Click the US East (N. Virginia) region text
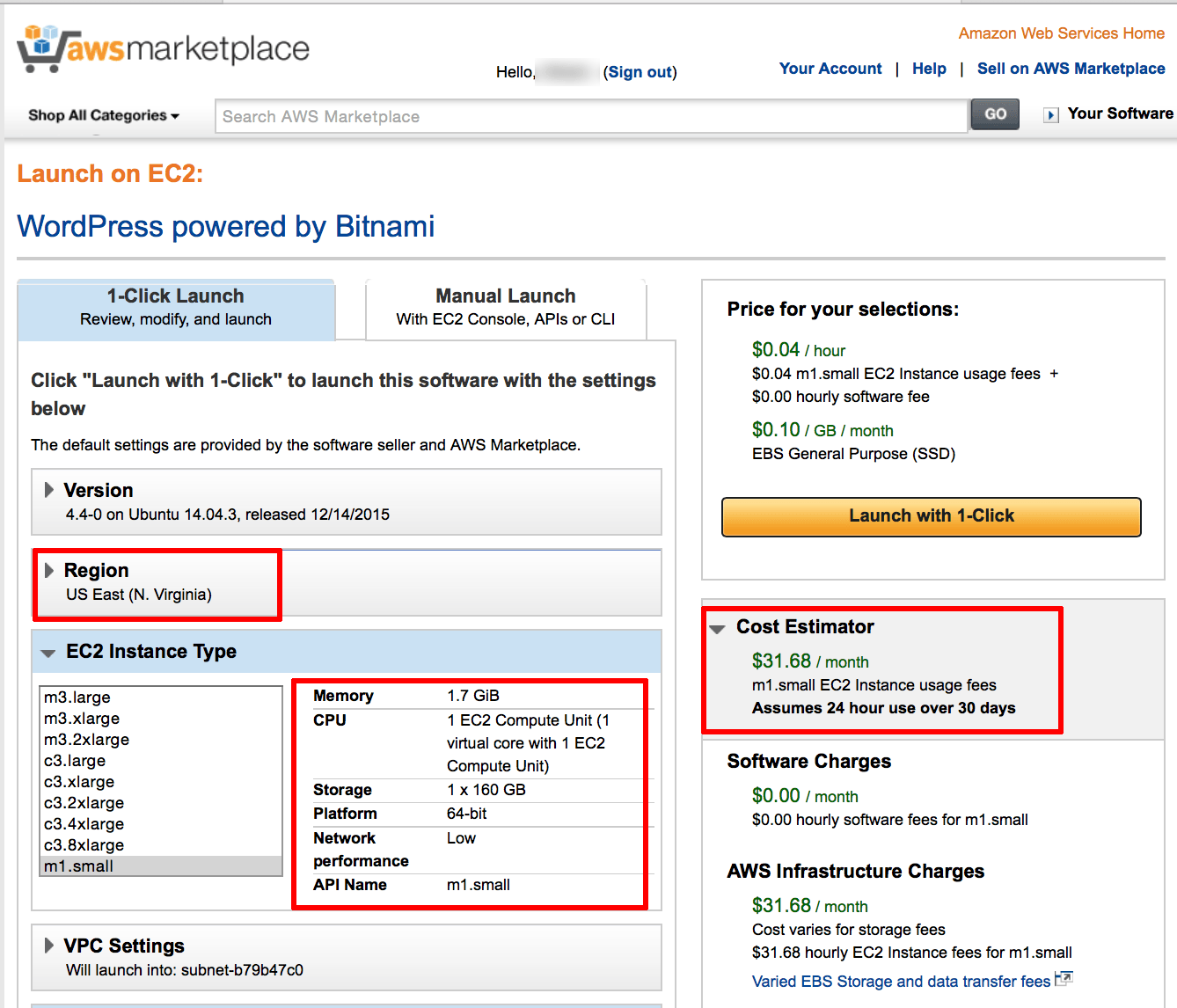The width and height of the screenshot is (1177, 1008). point(139,595)
